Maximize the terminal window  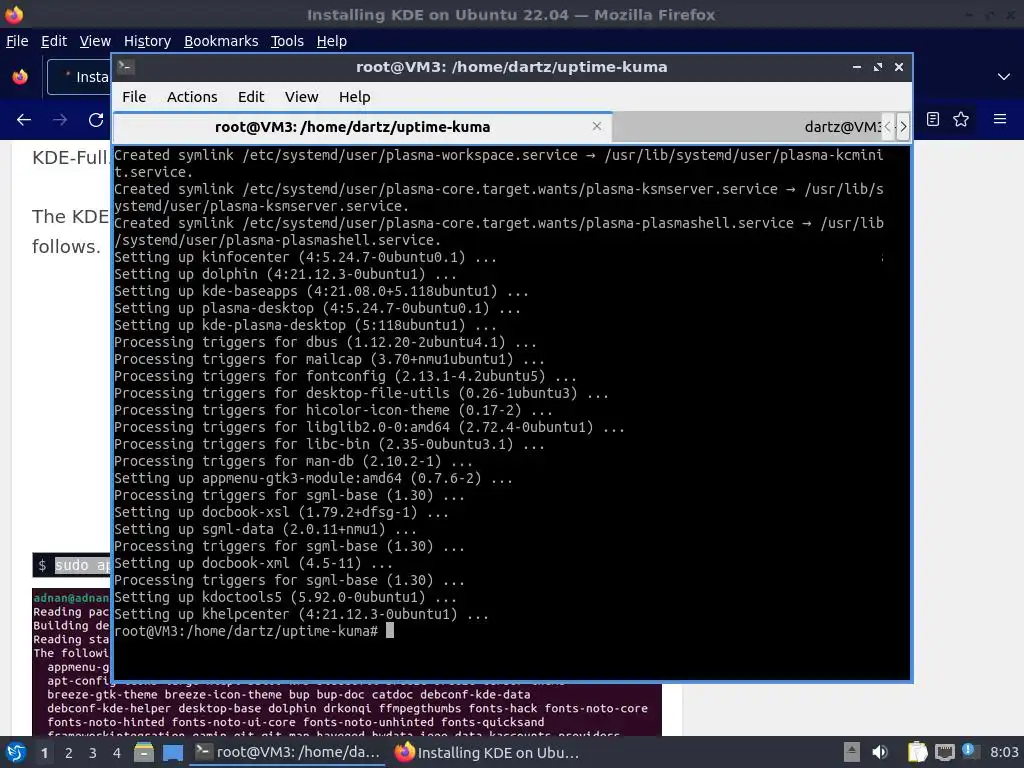[x=878, y=67]
